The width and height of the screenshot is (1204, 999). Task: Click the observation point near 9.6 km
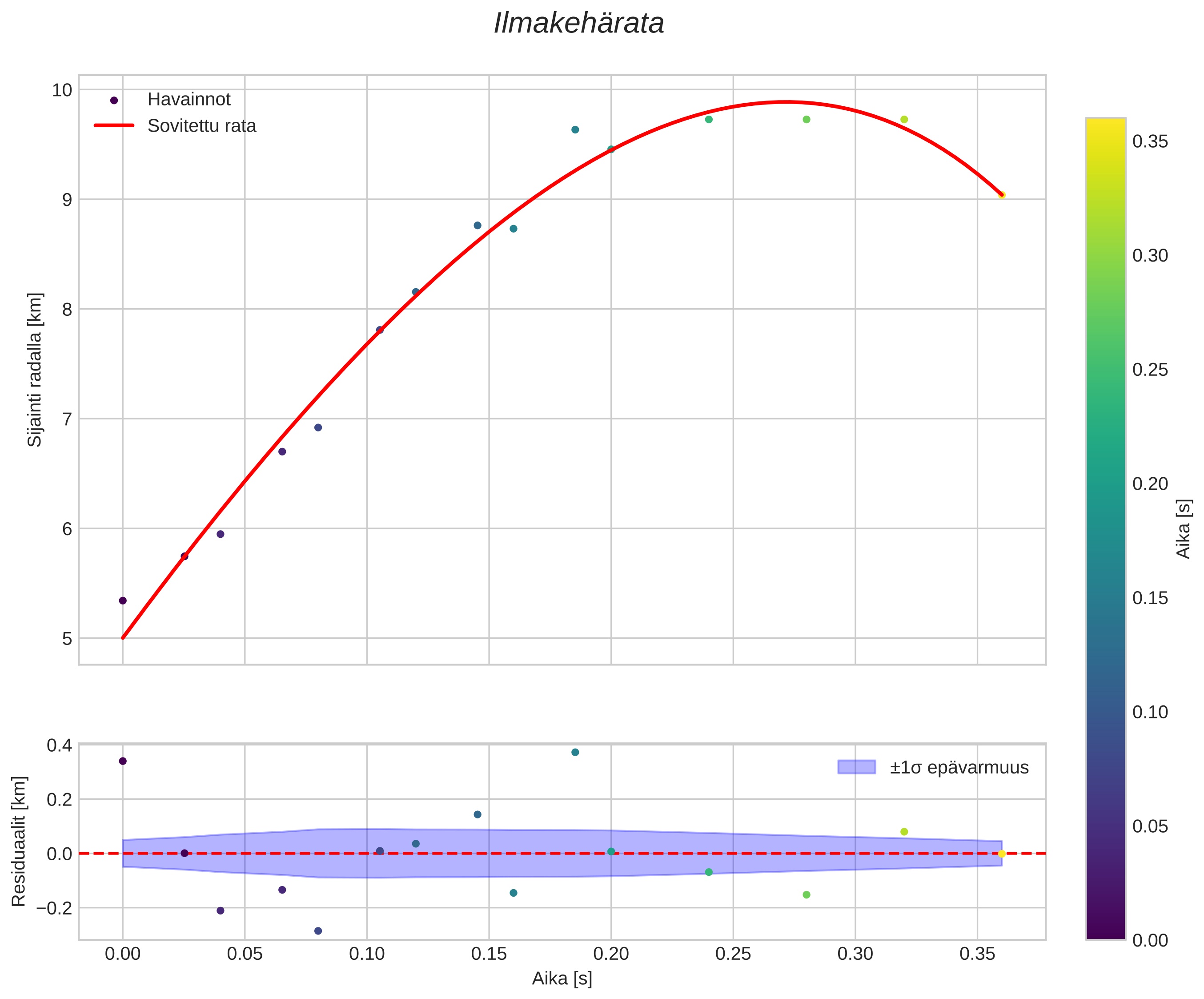[x=575, y=129]
